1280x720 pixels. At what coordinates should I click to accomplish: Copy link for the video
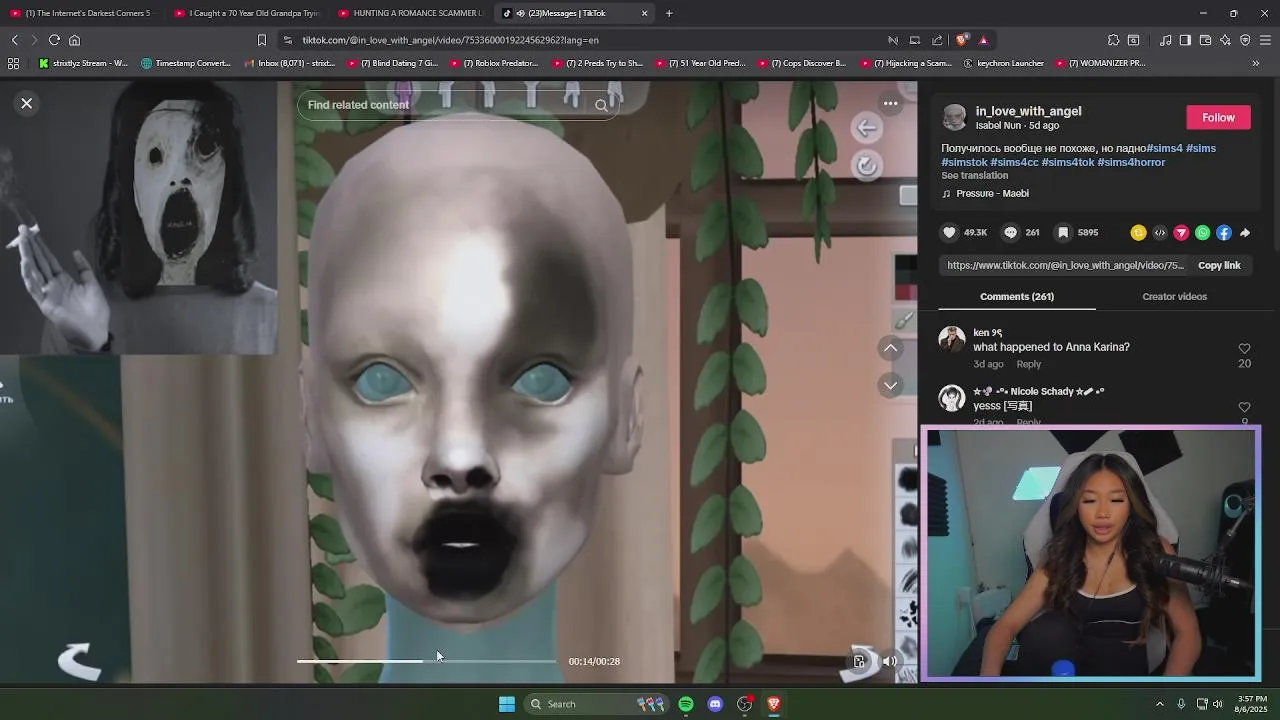click(1219, 266)
